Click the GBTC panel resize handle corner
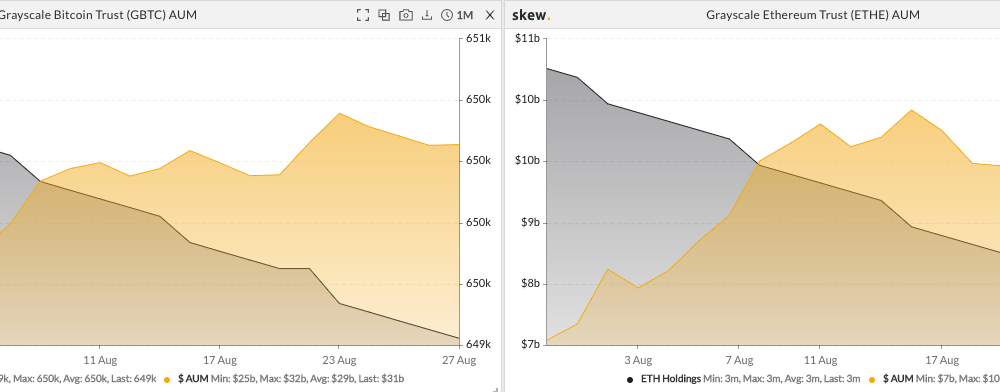 [496, 389]
